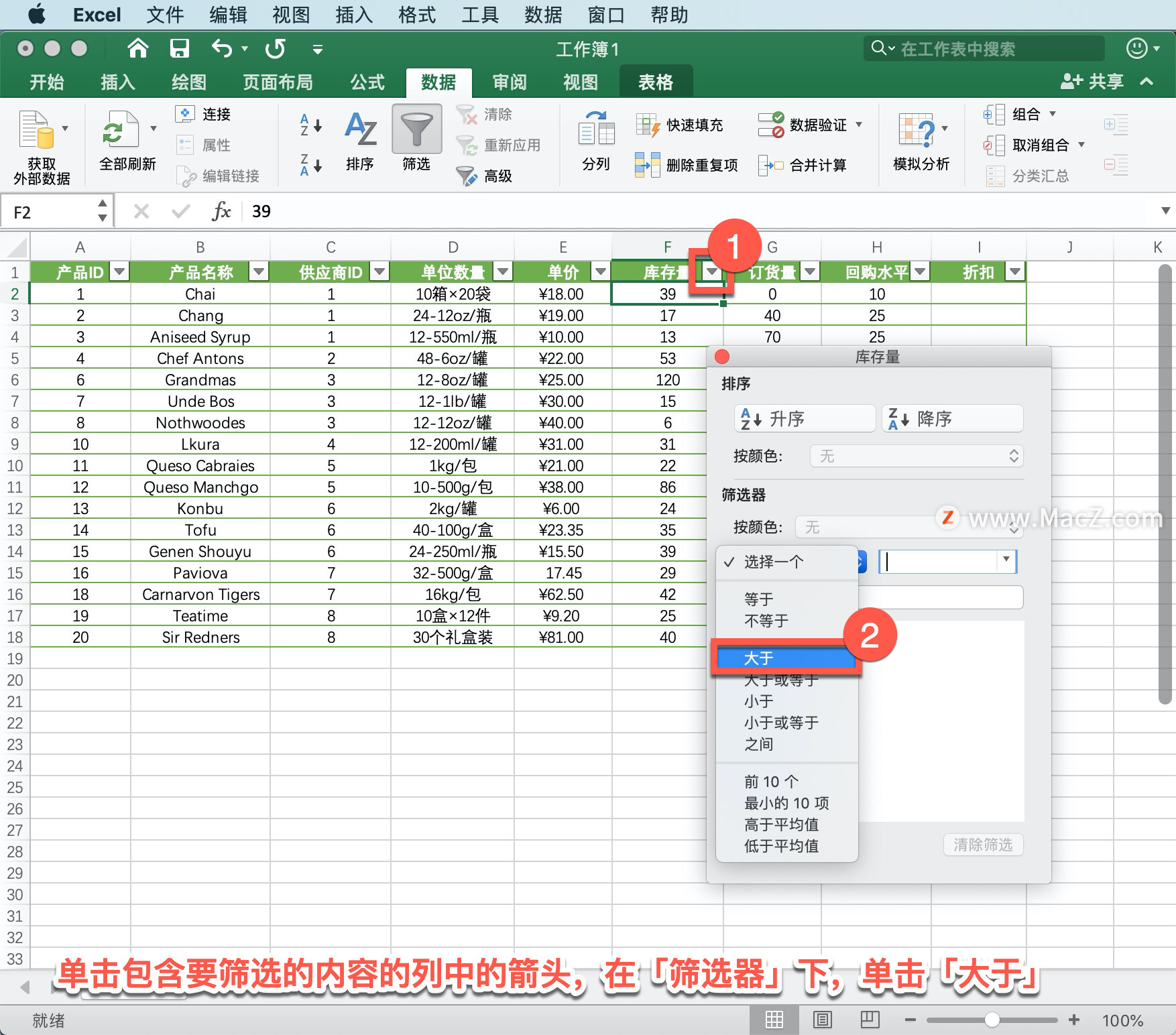This screenshot has height=1035, width=1176.
Task: Close the 库存量 filter popup
Action: 722,357
